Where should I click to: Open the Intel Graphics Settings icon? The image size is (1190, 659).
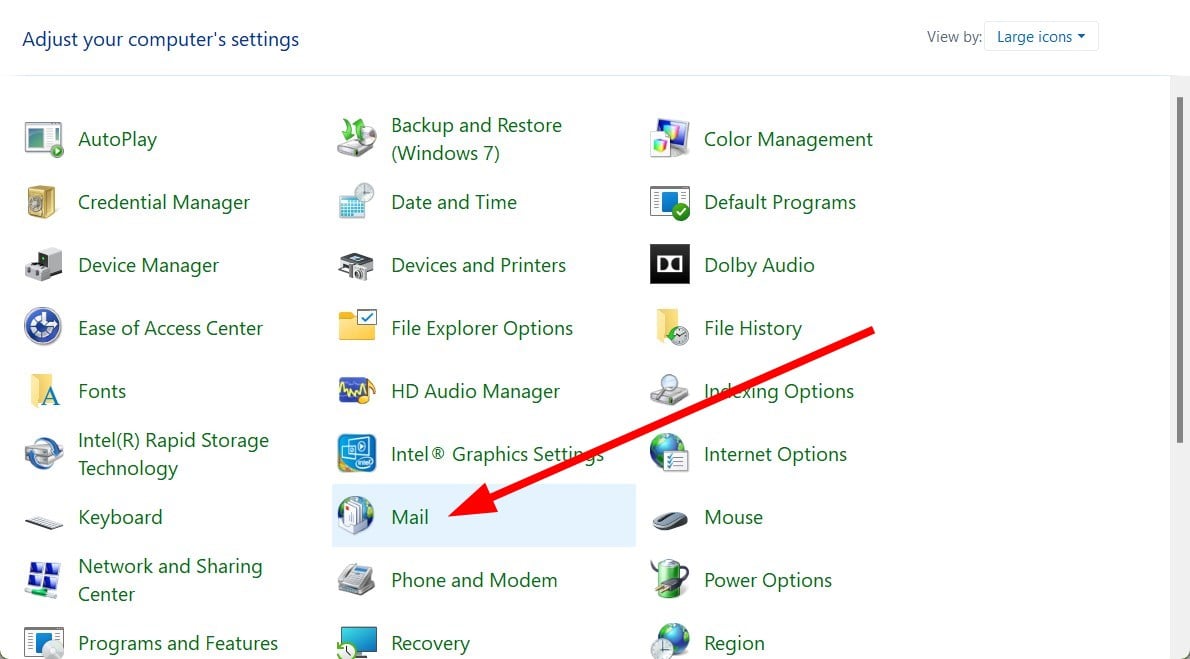[x=357, y=454]
